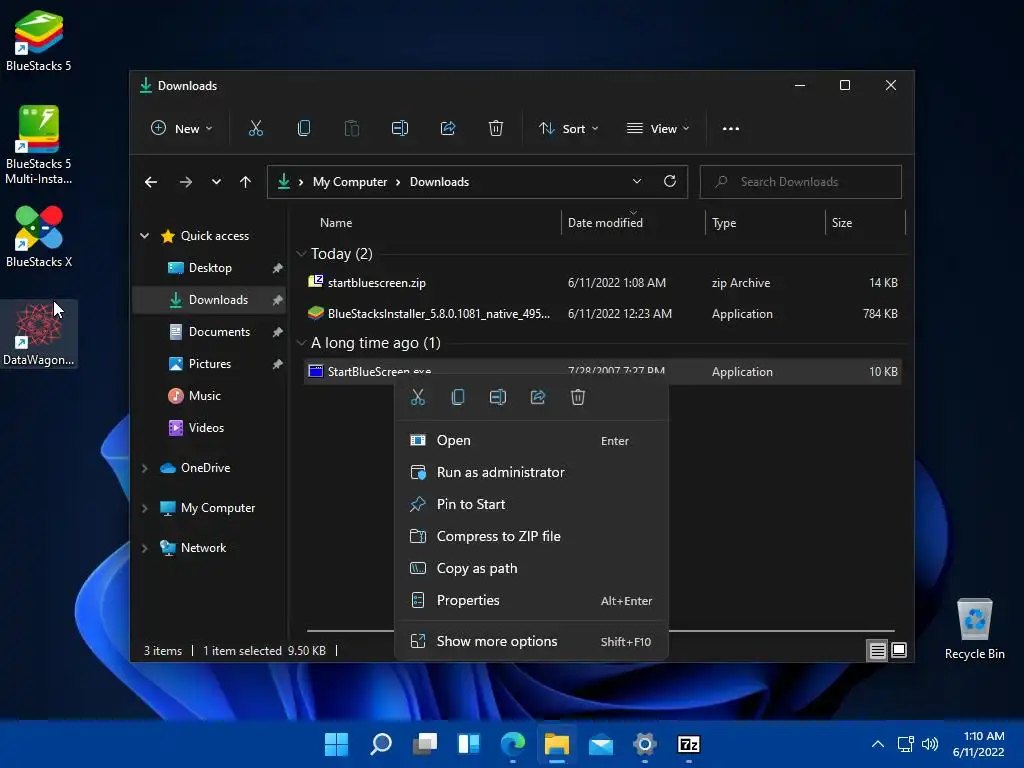Expand the OneDrive tree node
This screenshot has width=1024, height=768.
click(x=144, y=468)
